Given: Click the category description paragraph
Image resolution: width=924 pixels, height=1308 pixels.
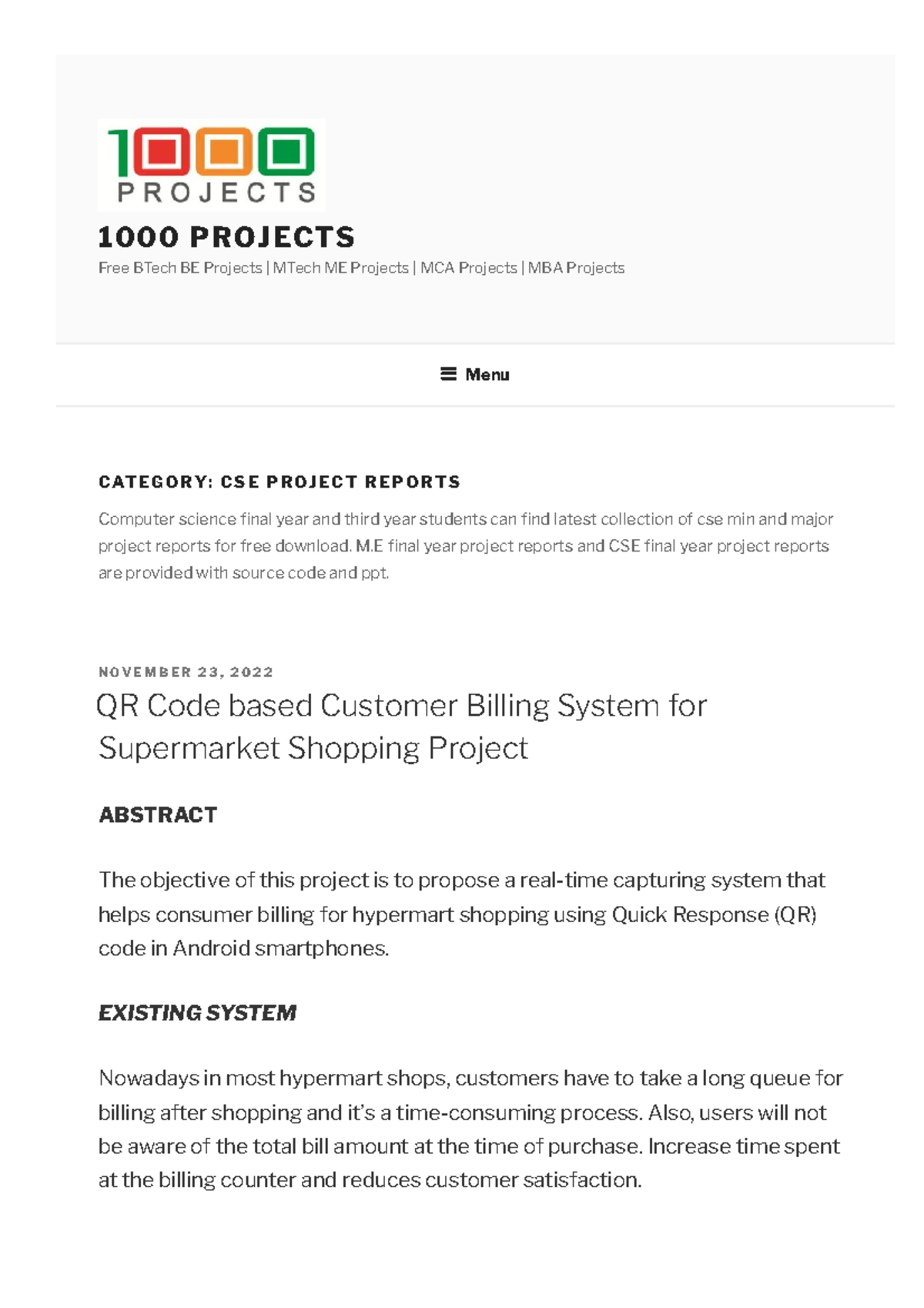Looking at the screenshot, I should [x=465, y=545].
